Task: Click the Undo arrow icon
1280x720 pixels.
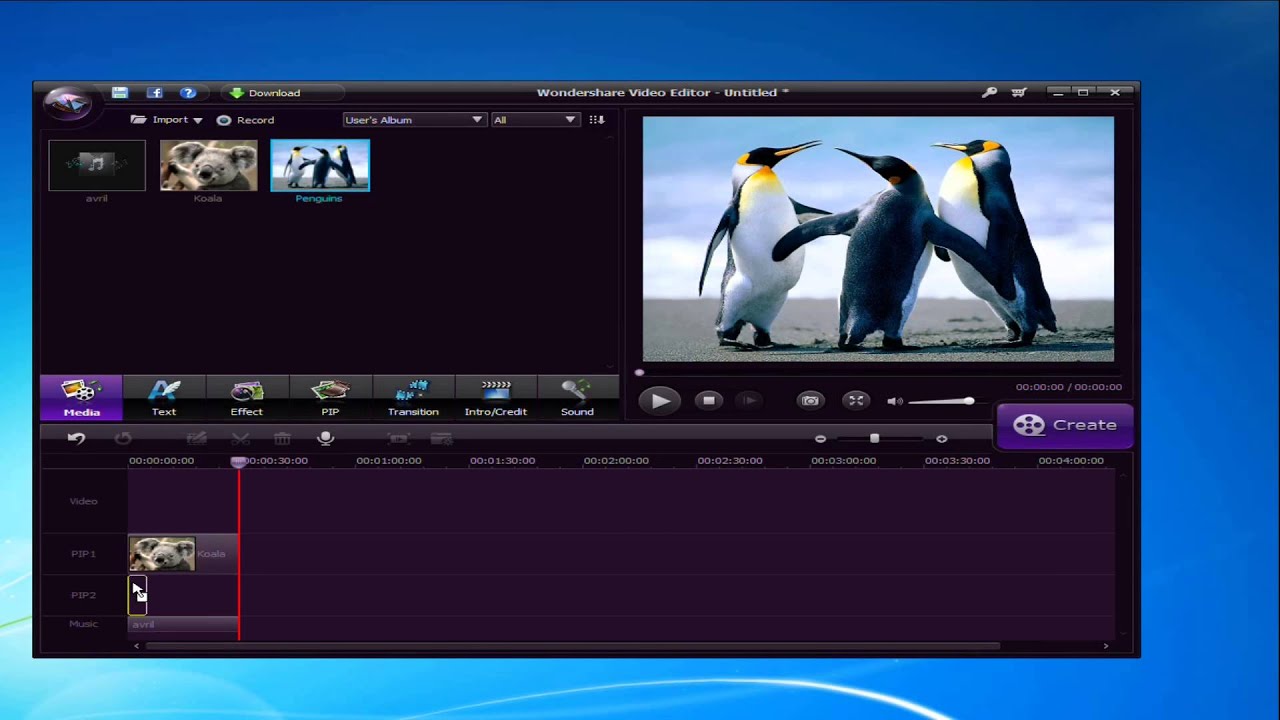Action: point(76,438)
